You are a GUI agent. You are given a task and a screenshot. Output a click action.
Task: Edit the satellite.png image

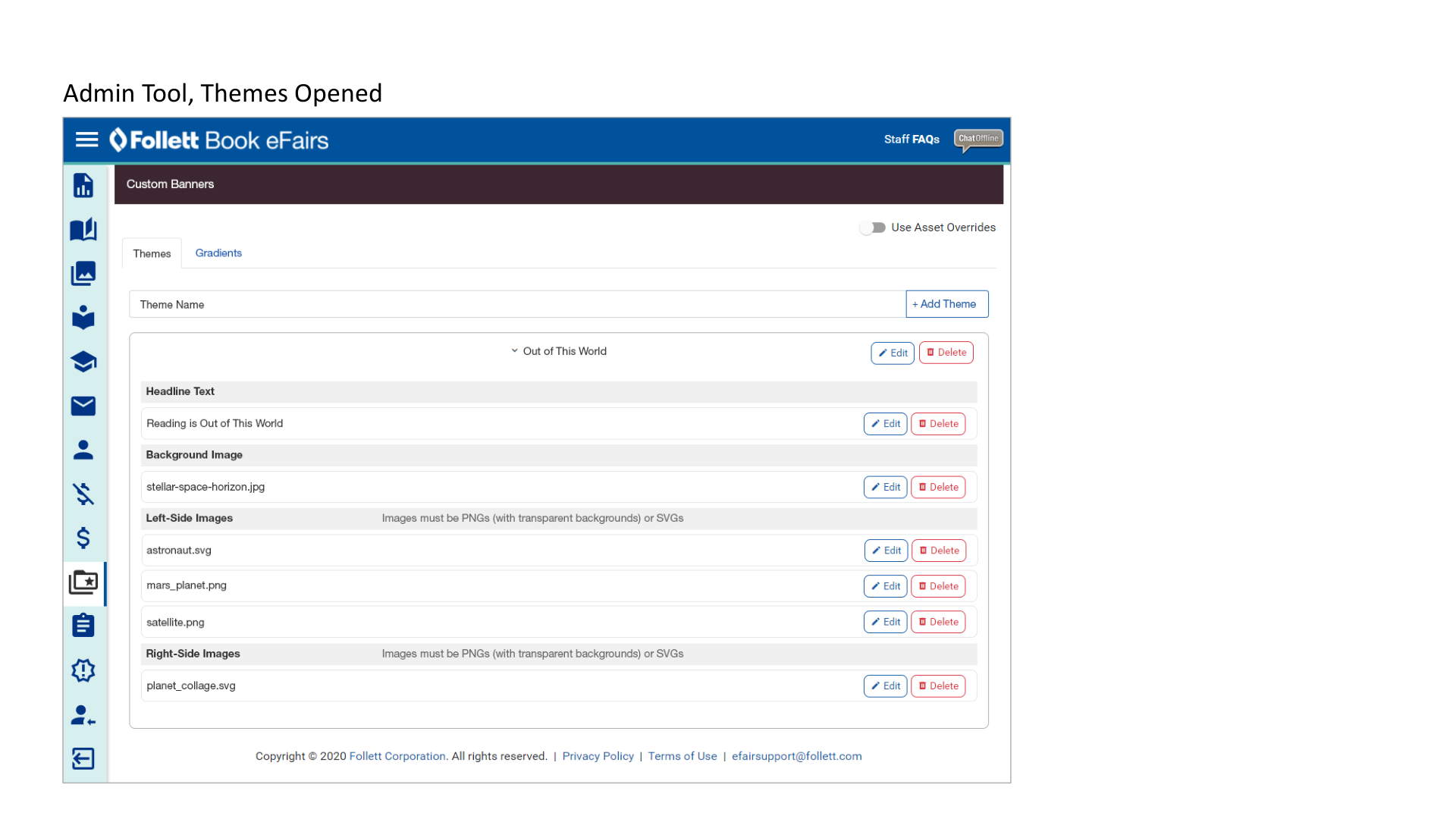pos(886,622)
